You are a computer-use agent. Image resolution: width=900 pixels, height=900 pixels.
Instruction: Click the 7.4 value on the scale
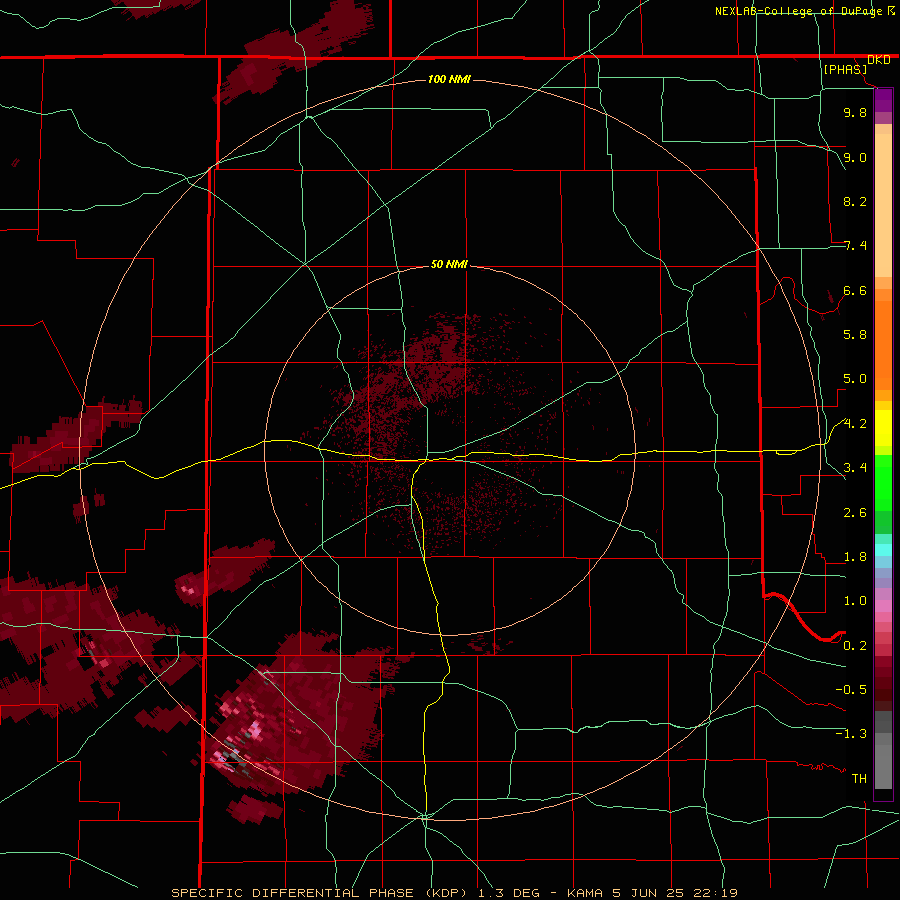(x=855, y=246)
